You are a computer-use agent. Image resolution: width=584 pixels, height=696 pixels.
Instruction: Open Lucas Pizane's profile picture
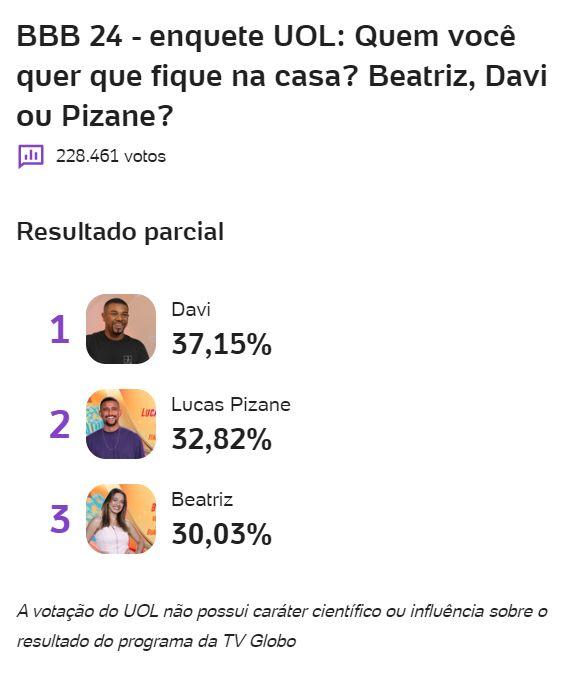[121, 424]
